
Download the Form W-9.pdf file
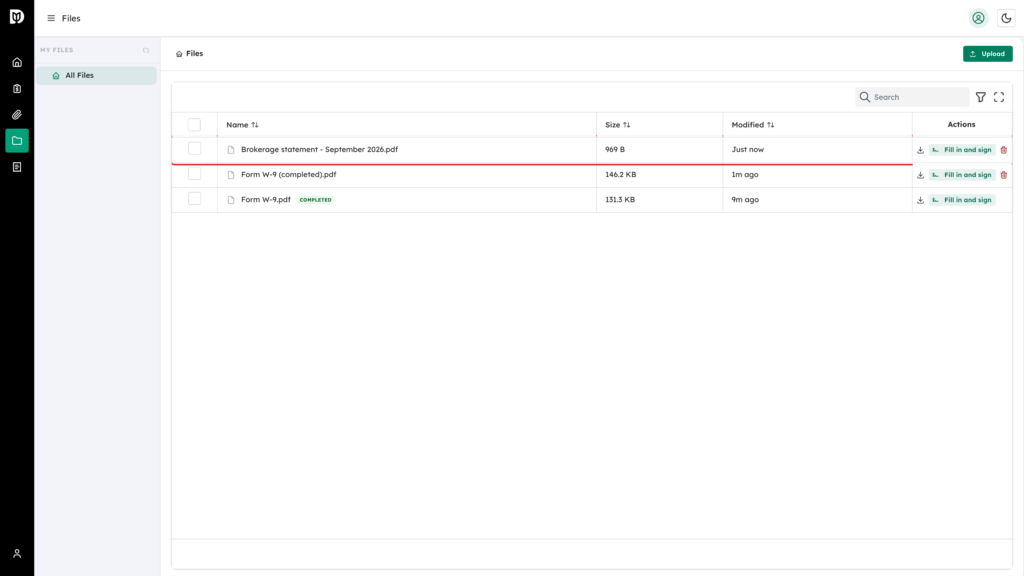[920, 200]
